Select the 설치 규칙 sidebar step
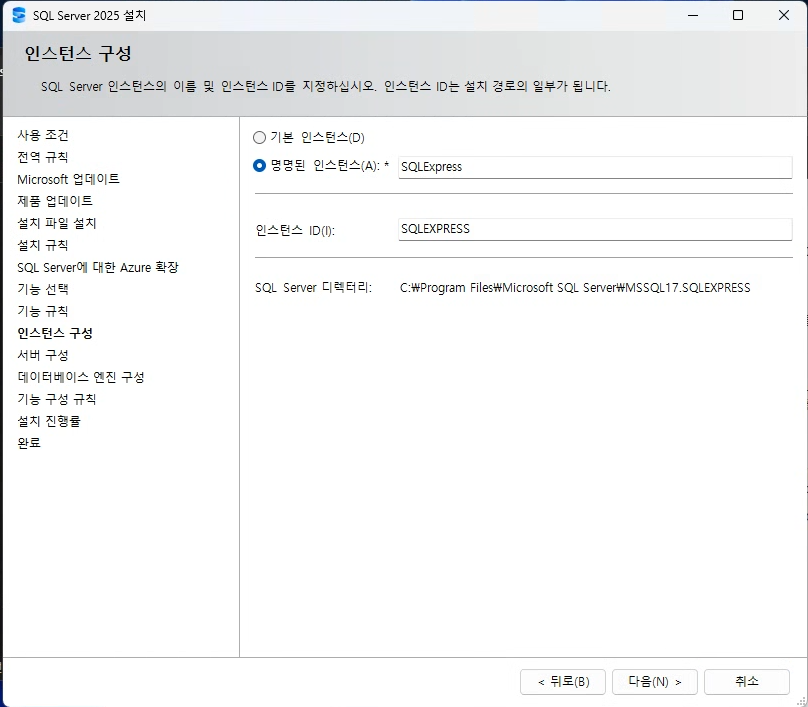The image size is (808, 707). pos(43,245)
